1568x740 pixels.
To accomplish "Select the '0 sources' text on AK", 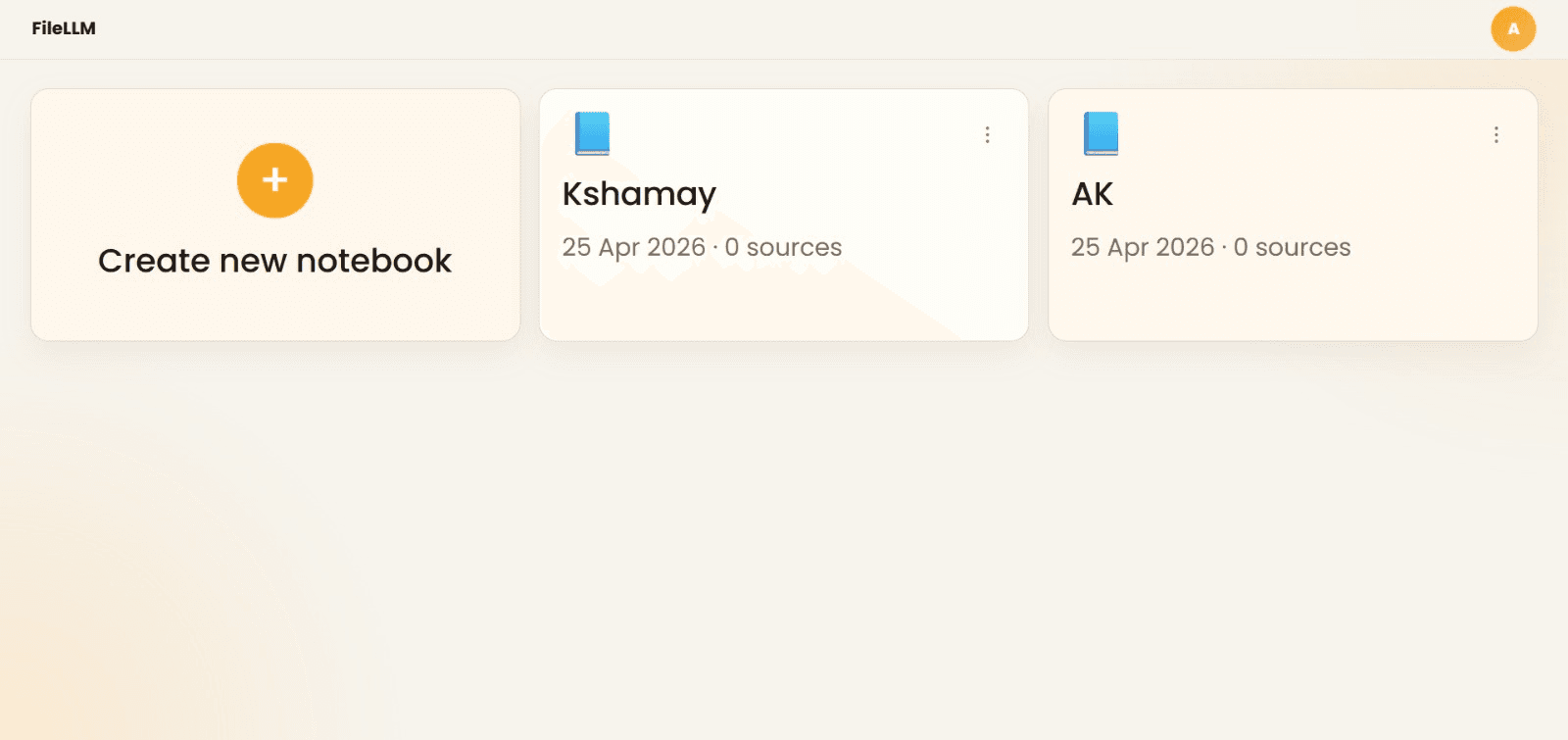I will [x=1292, y=247].
